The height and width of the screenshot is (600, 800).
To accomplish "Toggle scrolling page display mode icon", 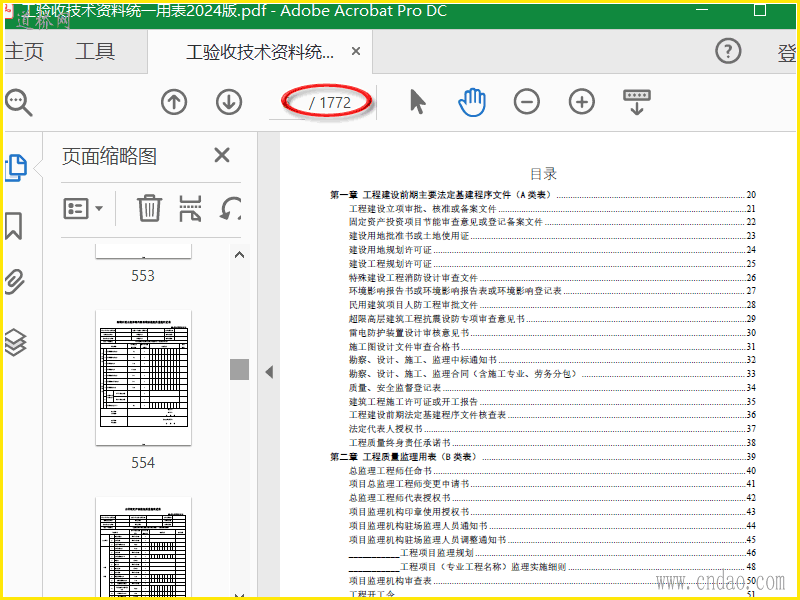I will pyautogui.click(x=637, y=102).
